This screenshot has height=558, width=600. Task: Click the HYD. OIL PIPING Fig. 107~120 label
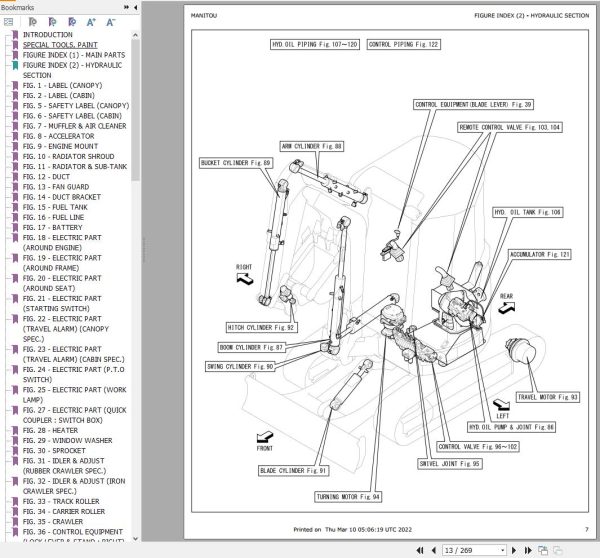[315, 44]
